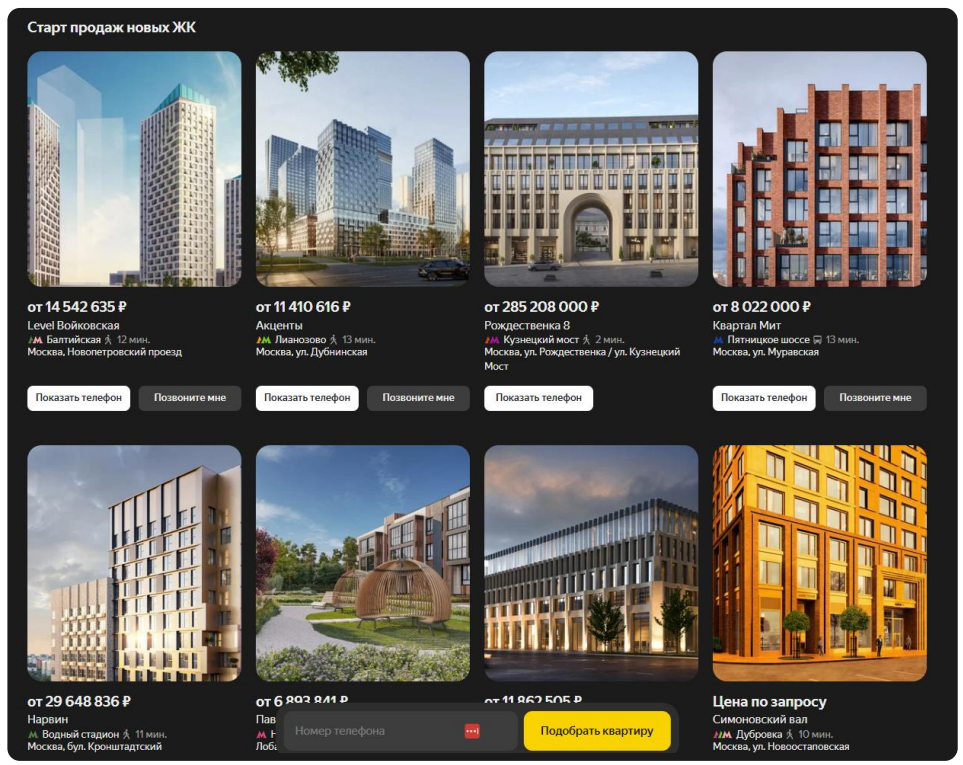Screen dimensions: 963x765
Task: Open the Нарвин building thumbnail
Action: tap(135, 563)
